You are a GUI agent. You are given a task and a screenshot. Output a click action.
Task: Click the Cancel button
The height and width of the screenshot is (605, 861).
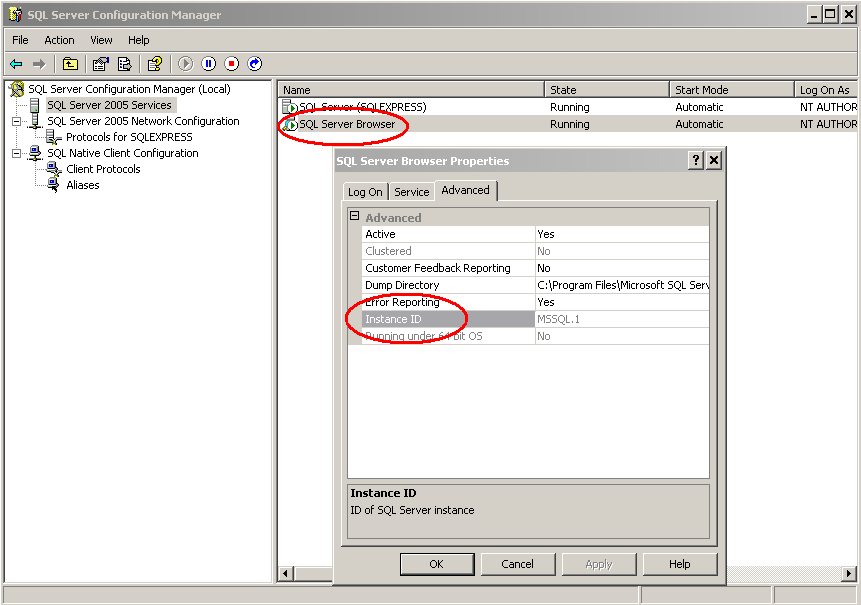coord(518,564)
